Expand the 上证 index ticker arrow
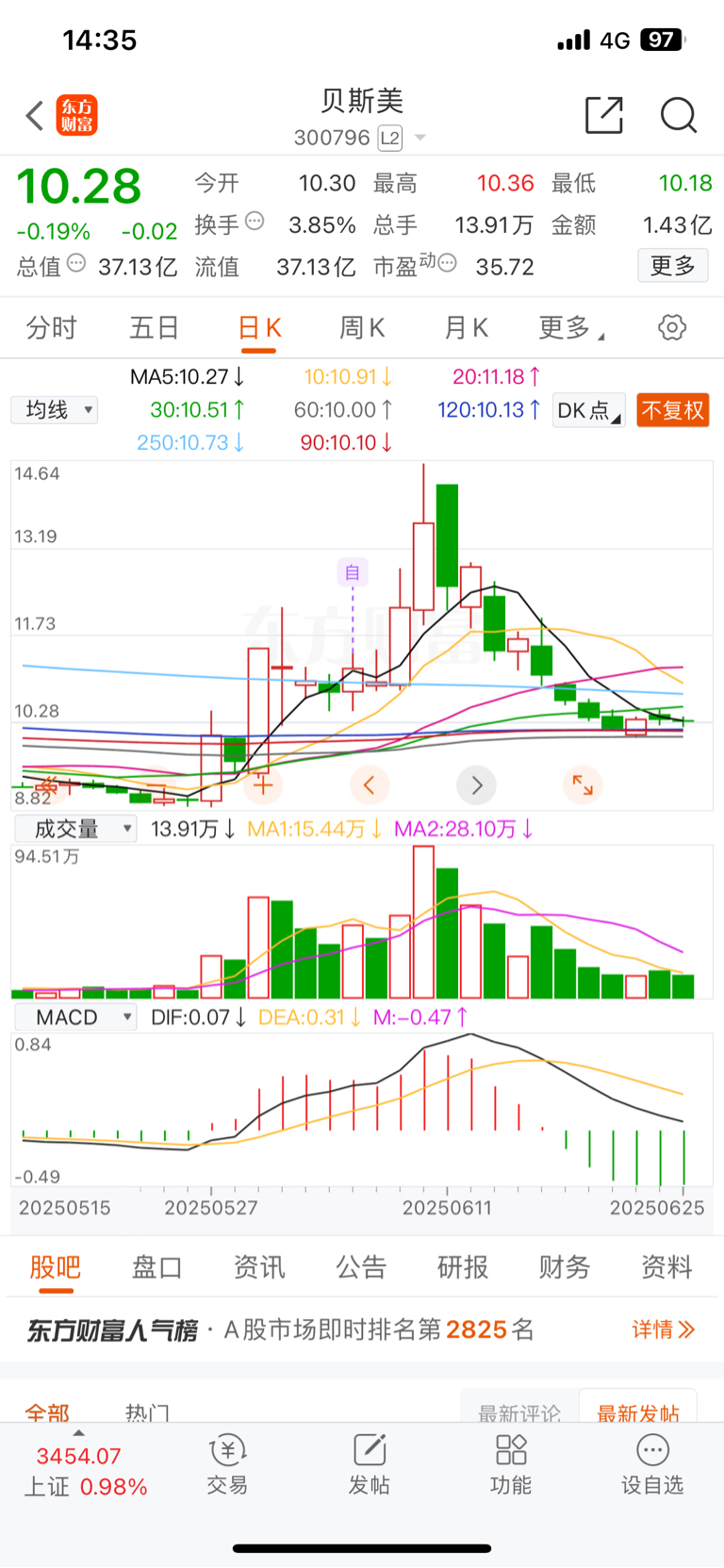724x1568 pixels. [x=79, y=1433]
